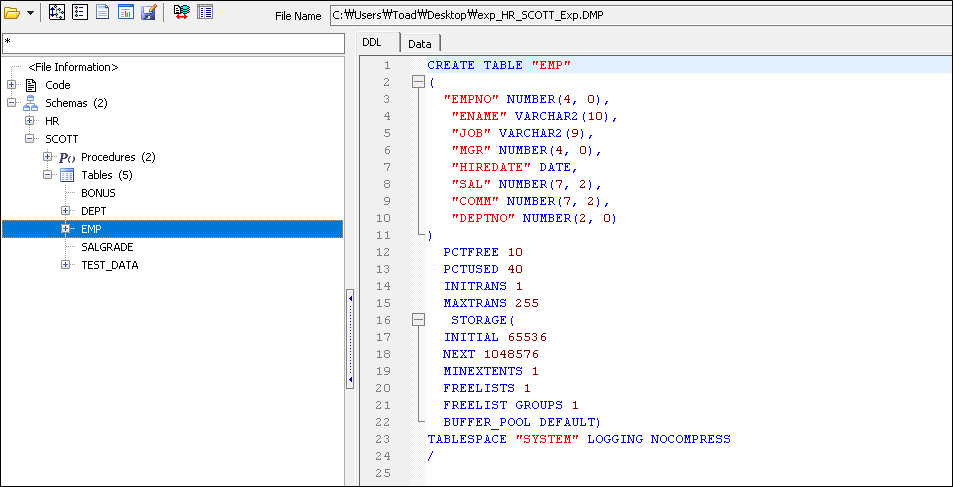Image resolution: width=953 pixels, height=487 pixels.
Task: Expand the DEPT table node
Action: coord(66,210)
